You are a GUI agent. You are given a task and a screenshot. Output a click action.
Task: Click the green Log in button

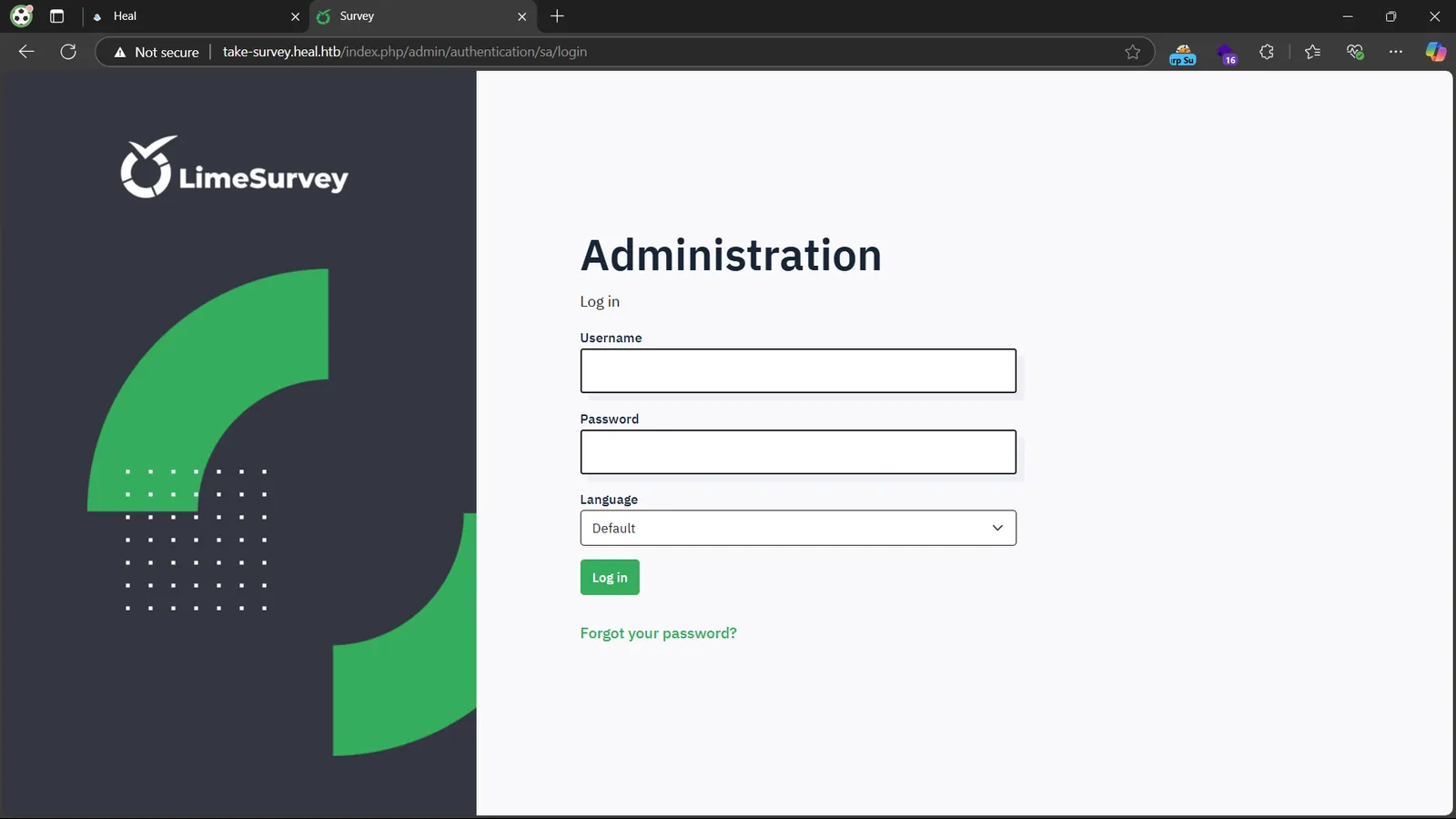[x=610, y=577]
